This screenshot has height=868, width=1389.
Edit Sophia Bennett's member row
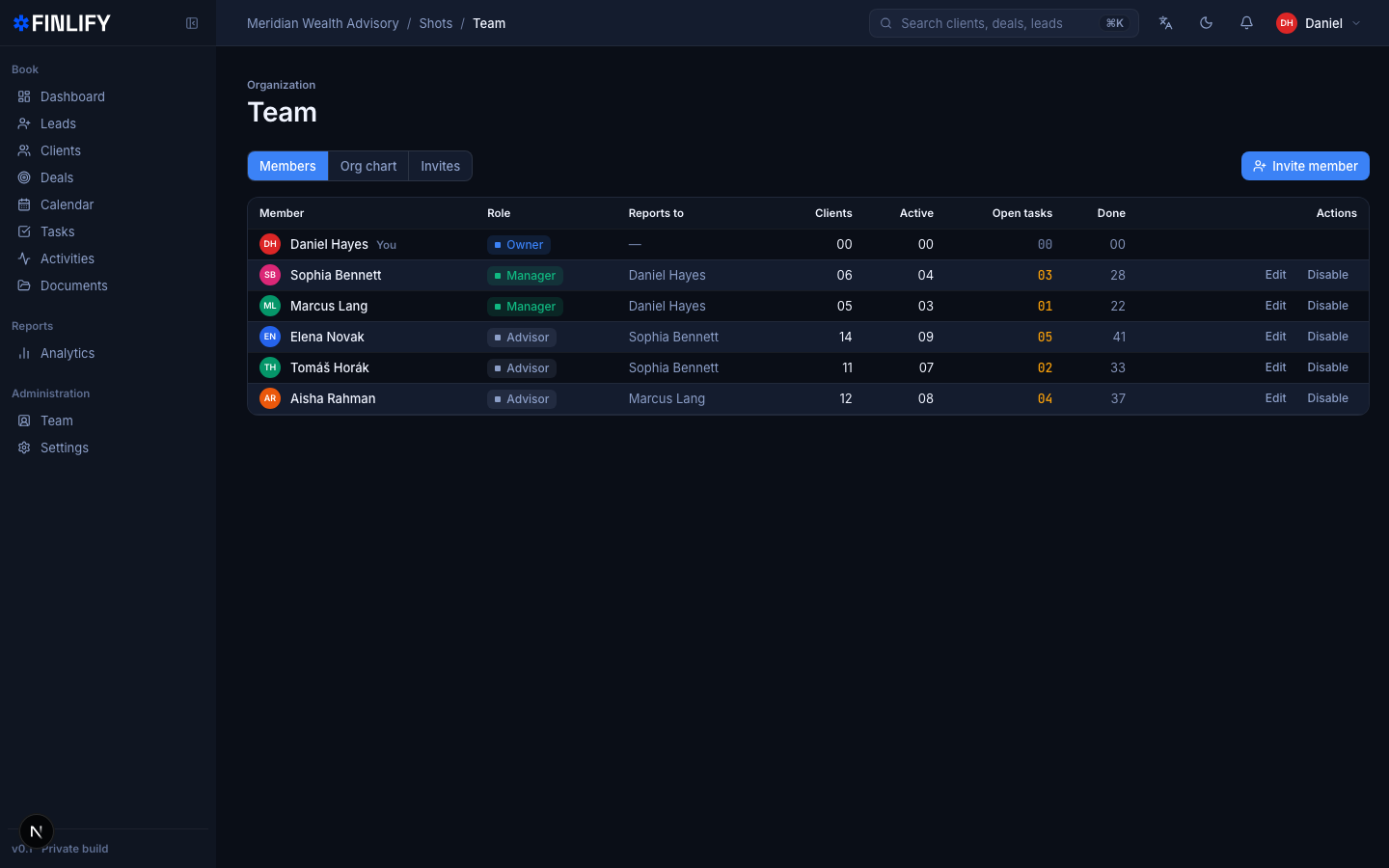1275,275
